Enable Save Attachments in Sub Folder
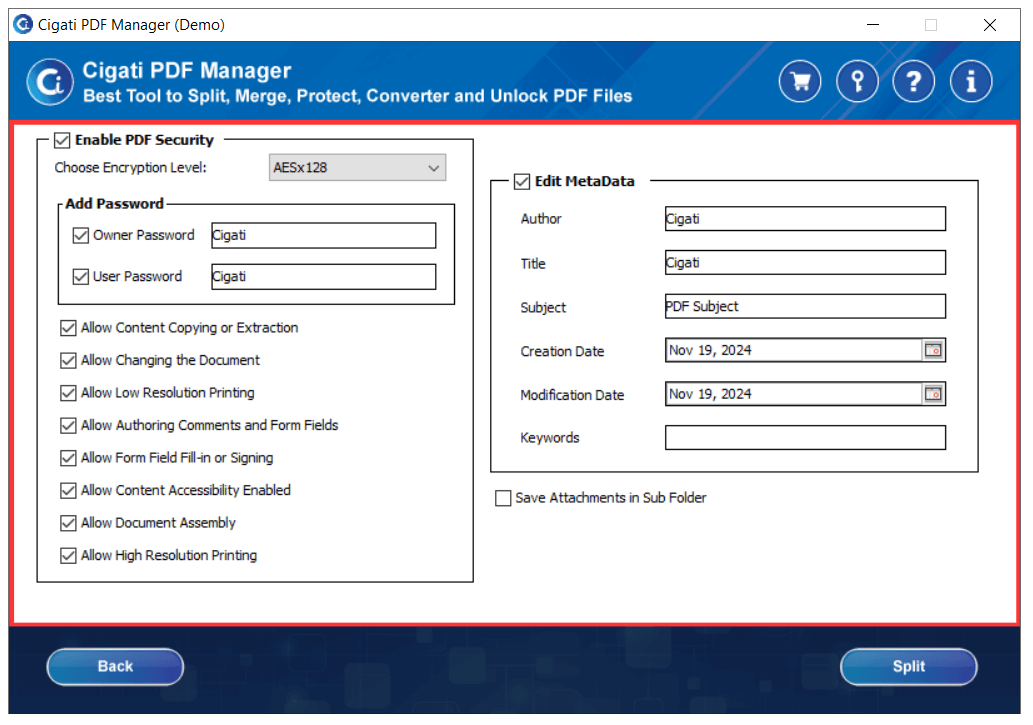 click(x=503, y=498)
